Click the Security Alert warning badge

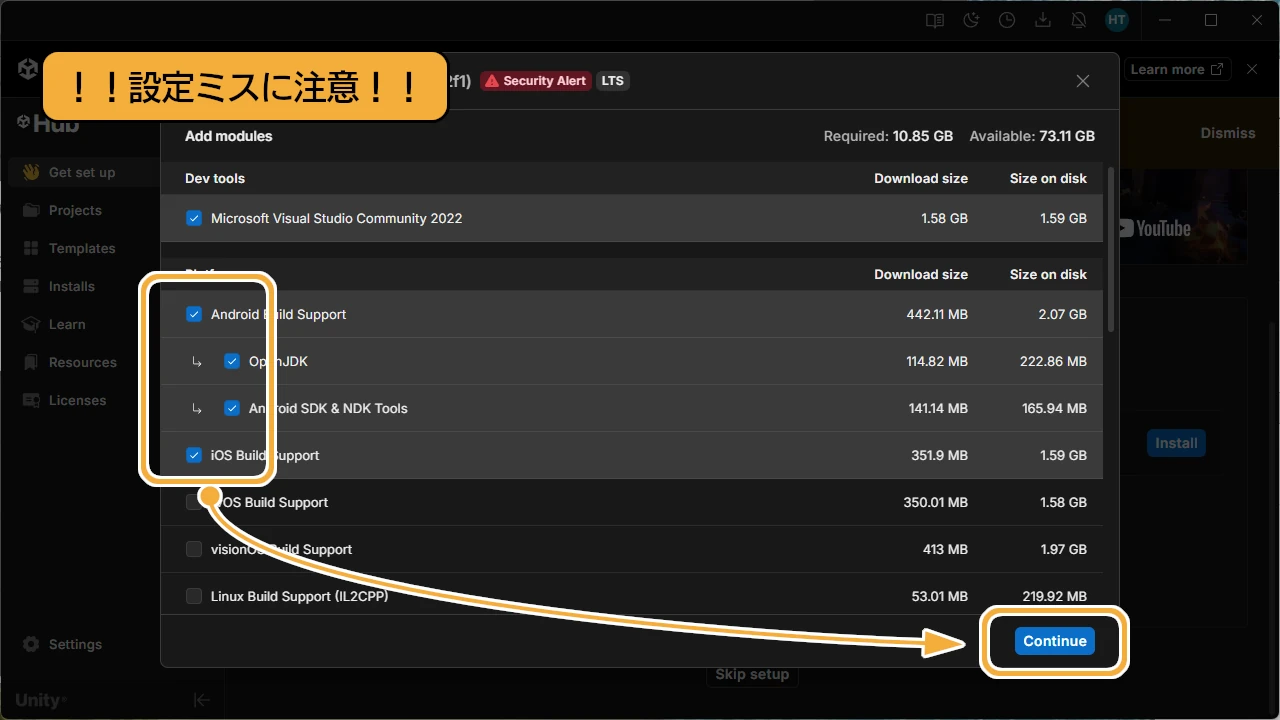(x=536, y=81)
